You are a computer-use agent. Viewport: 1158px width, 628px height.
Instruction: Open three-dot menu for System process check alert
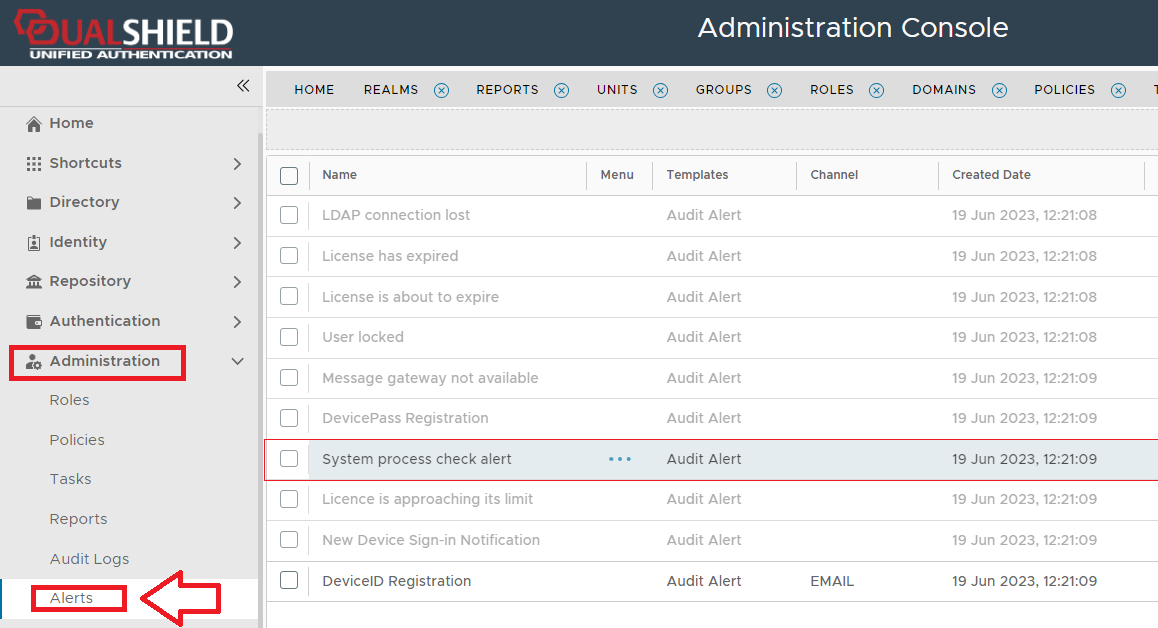(x=620, y=459)
